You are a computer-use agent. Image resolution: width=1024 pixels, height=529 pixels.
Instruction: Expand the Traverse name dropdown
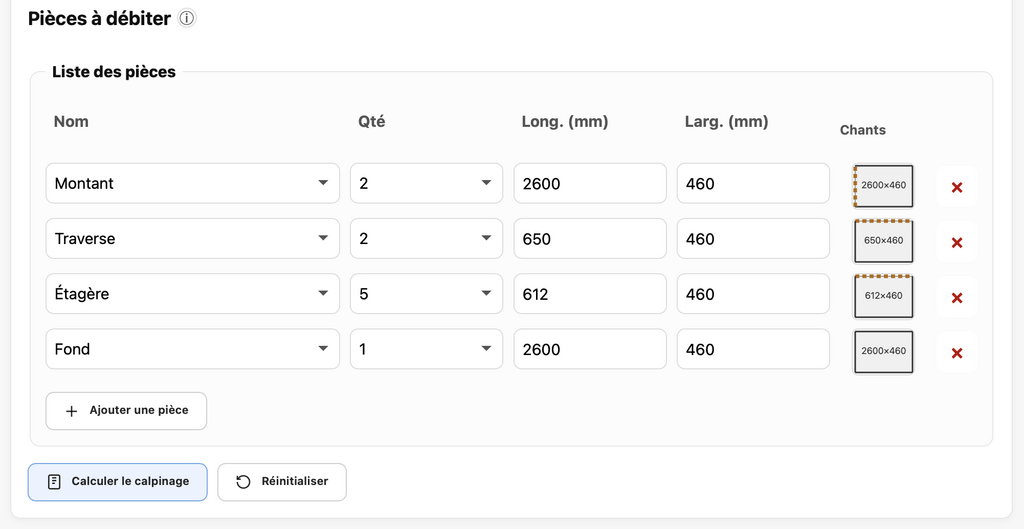(193, 239)
